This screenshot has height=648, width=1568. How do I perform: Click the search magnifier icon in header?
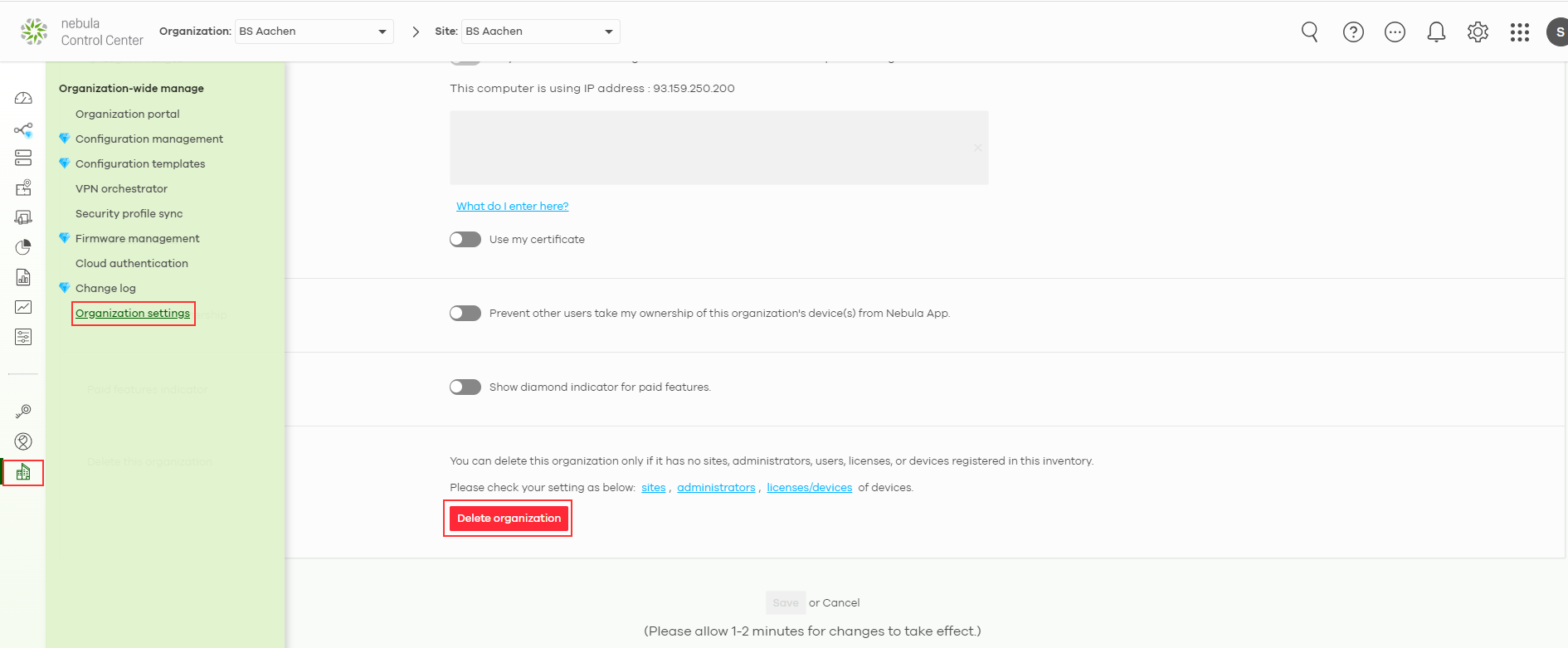[1309, 32]
